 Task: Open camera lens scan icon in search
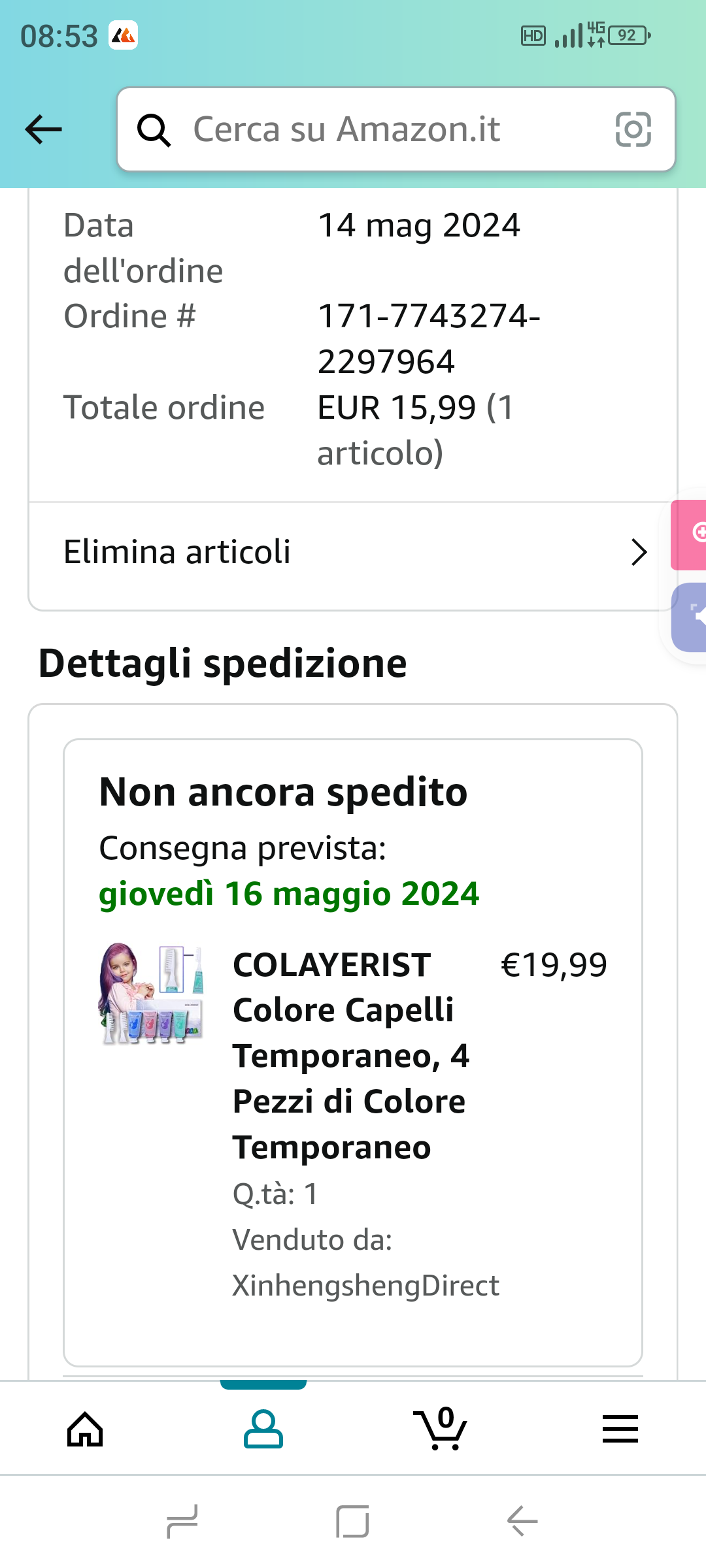pyautogui.click(x=633, y=129)
